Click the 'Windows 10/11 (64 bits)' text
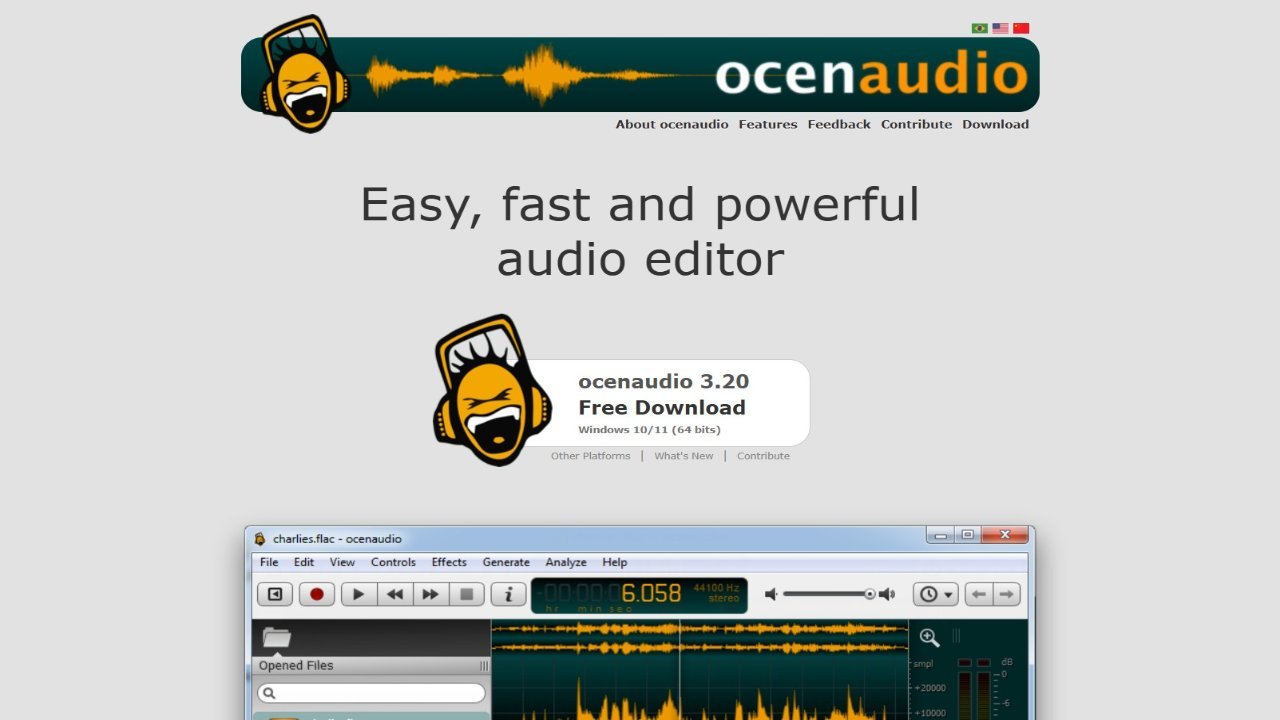Viewport: 1280px width, 720px height. 649,430
